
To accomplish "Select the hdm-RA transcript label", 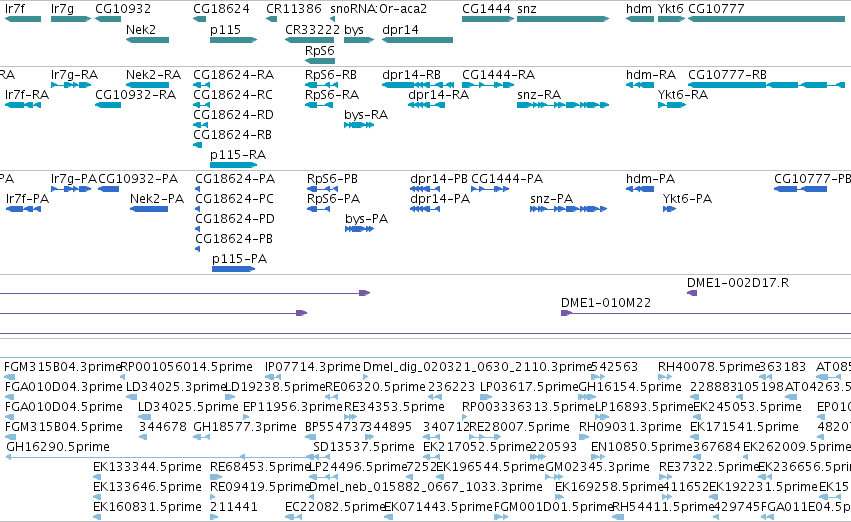I will point(651,74).
